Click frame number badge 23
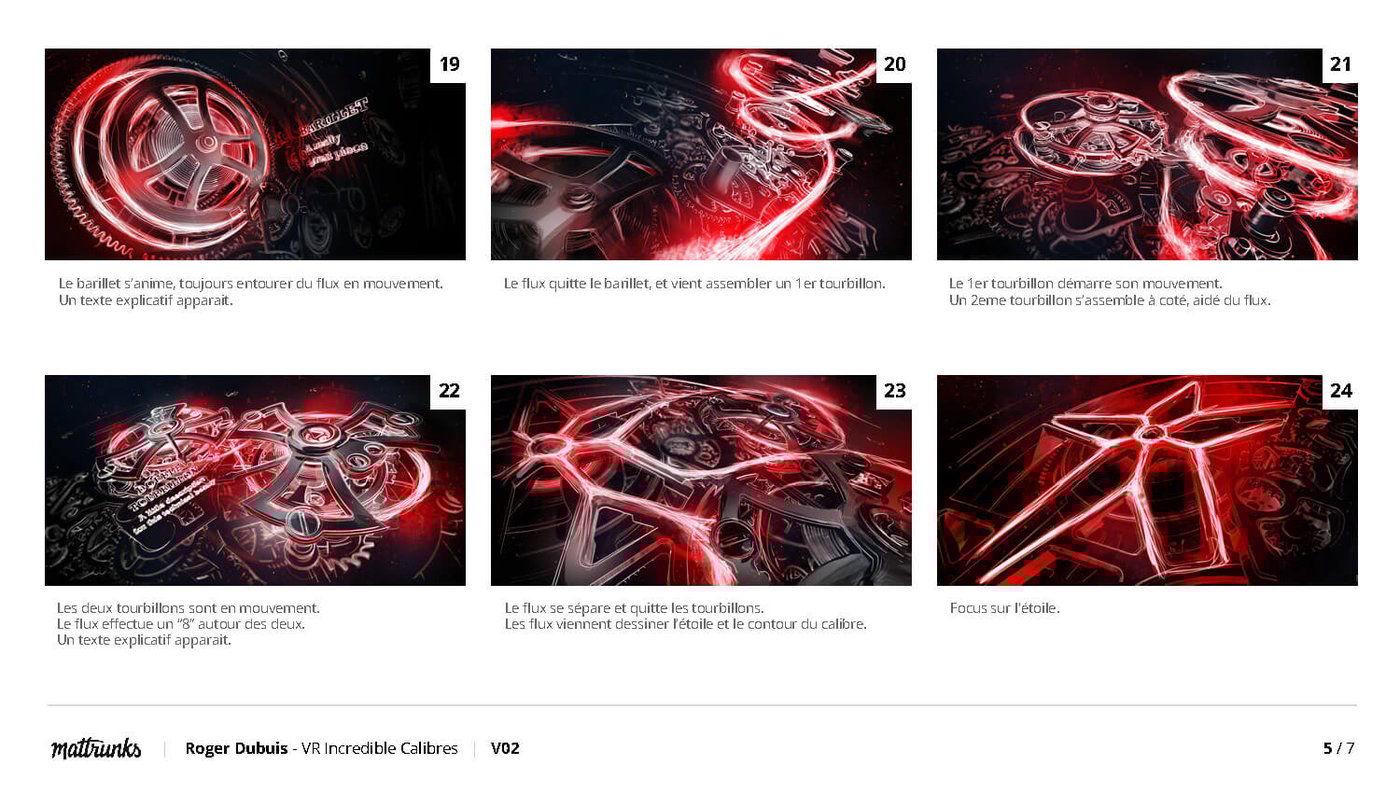1400x793 pixels. pyautogui.click(x=894, y=391)
